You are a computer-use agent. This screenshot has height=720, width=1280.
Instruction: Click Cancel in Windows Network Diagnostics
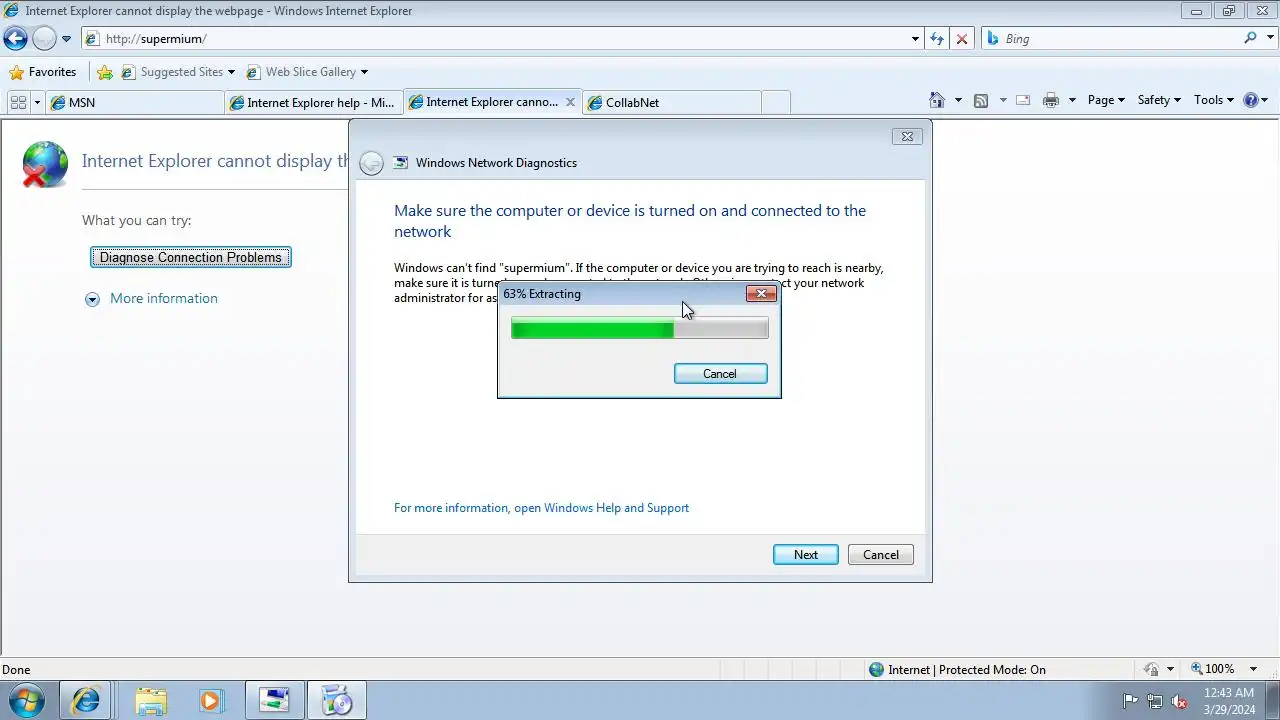881,555
